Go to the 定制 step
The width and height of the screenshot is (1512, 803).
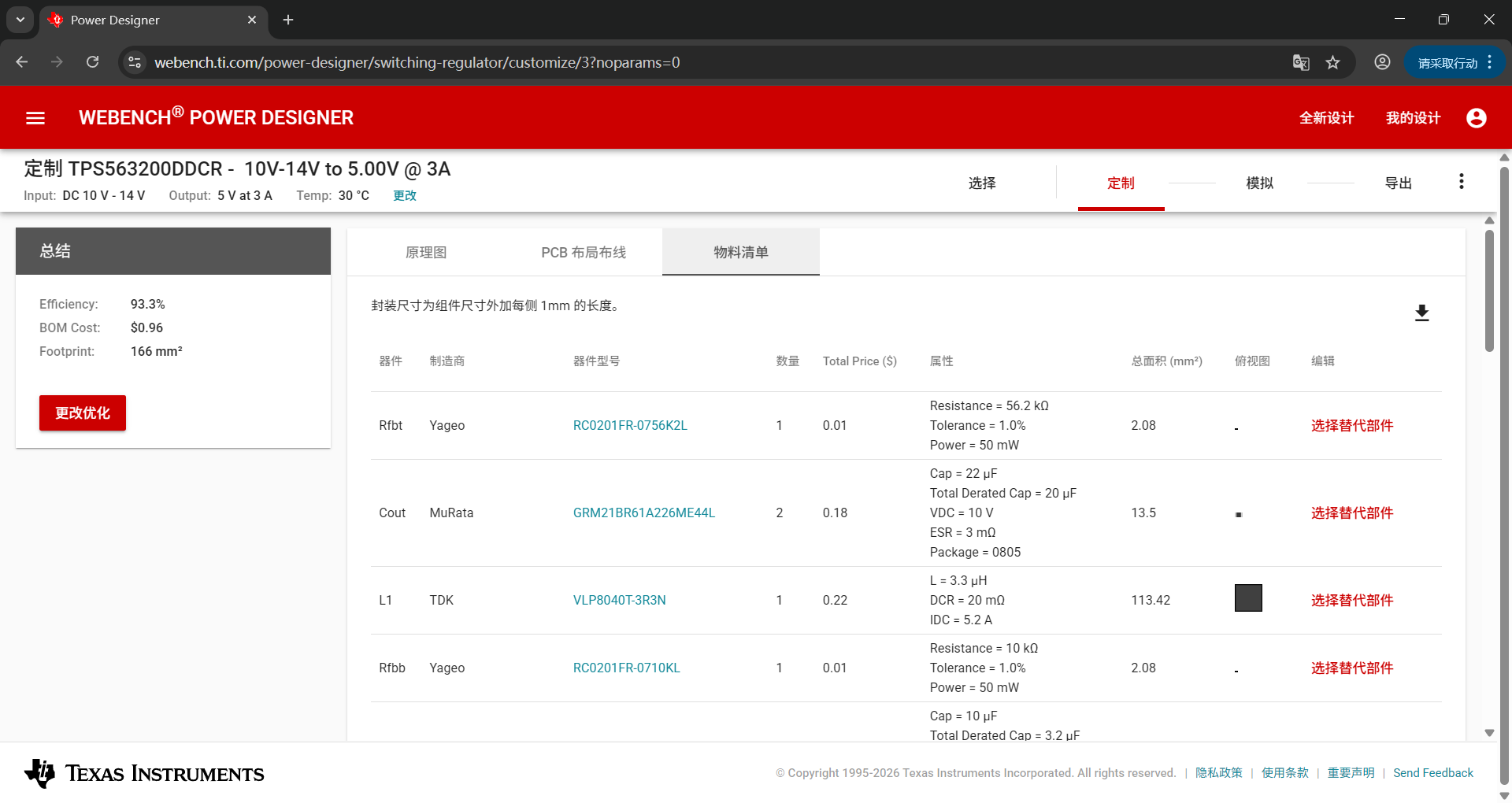pos(1121,183)
